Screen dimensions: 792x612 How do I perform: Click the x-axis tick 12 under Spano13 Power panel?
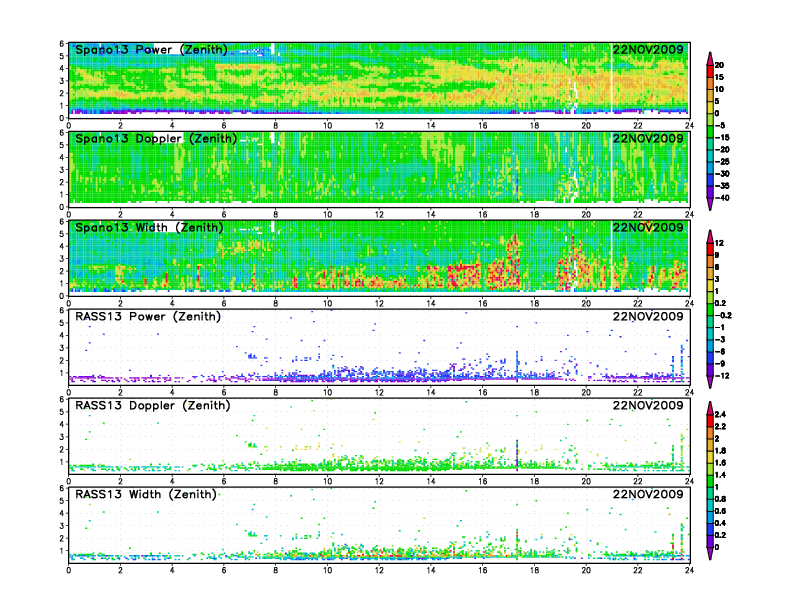[x=379, y=126]
